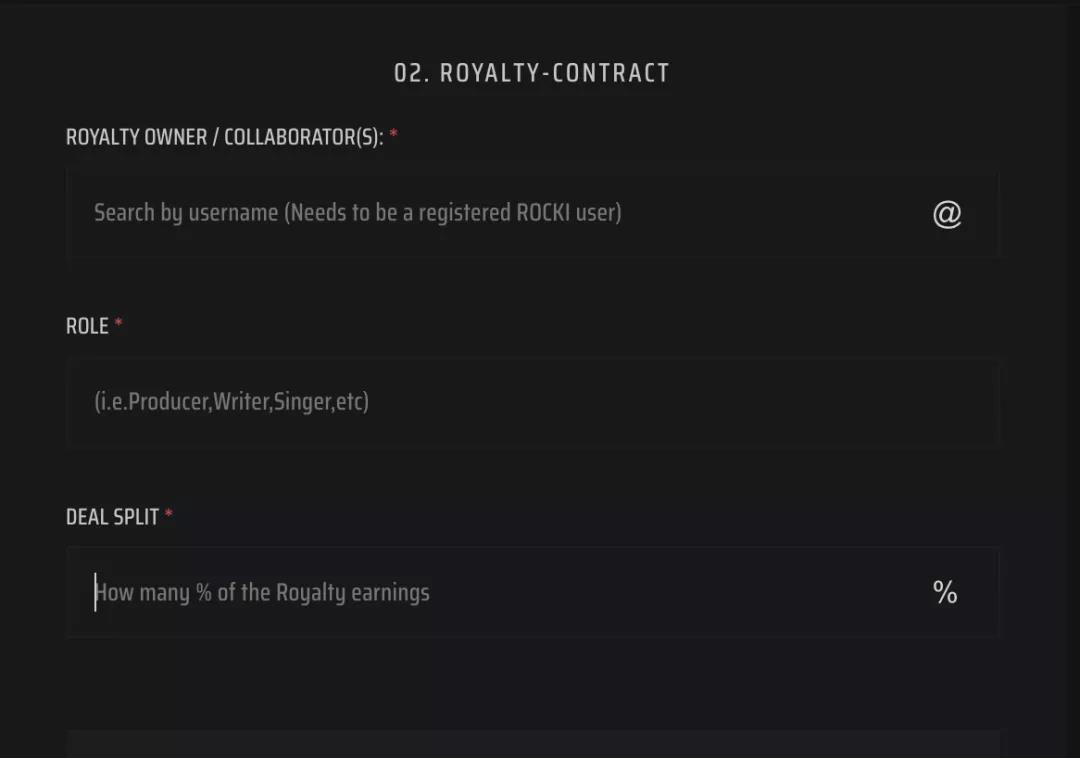The height and width of the screenshot is (758, 1080).
Task: Click the DEAL SPLIT field label
Action: pos(112,517)
